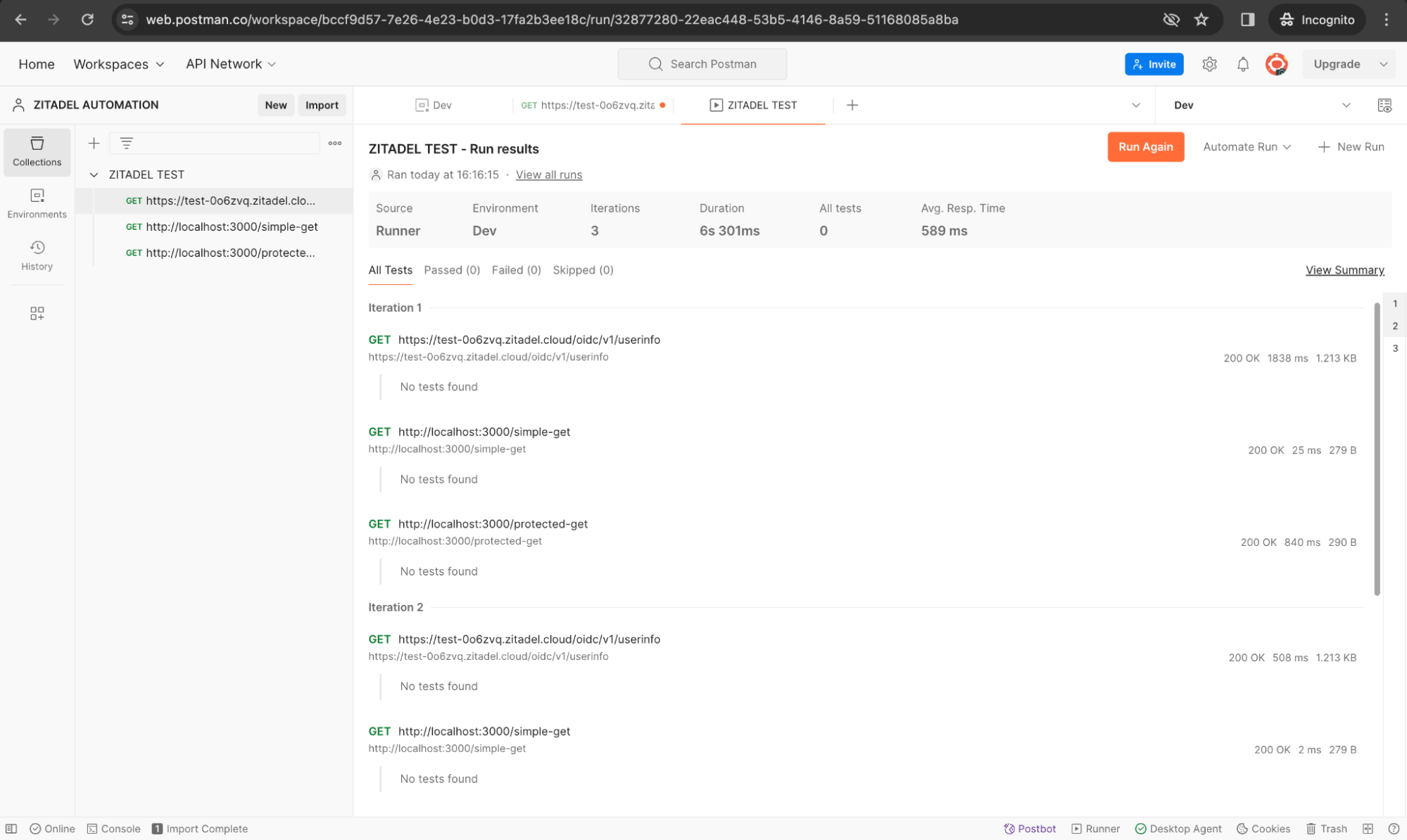Open the Dev environment selector dropdown
Image resolution: width=1407 pixels, height=840 pixels.
point(1261,105)
